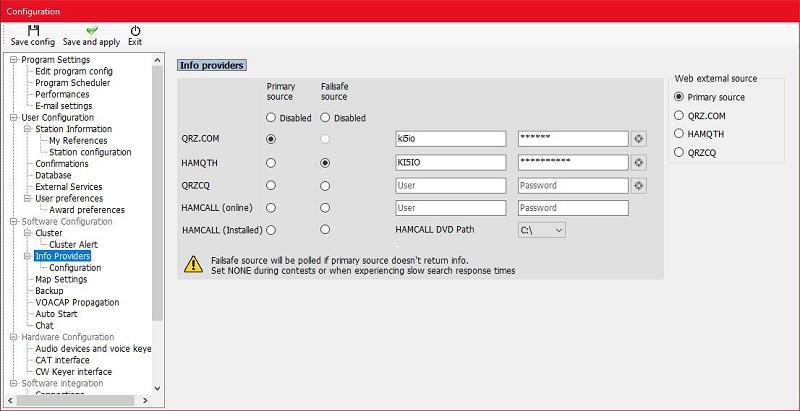Open the HAMCALL DVD Path drive dropdown
The height and width of the screenshot is (411, 800).
(542, 230)
